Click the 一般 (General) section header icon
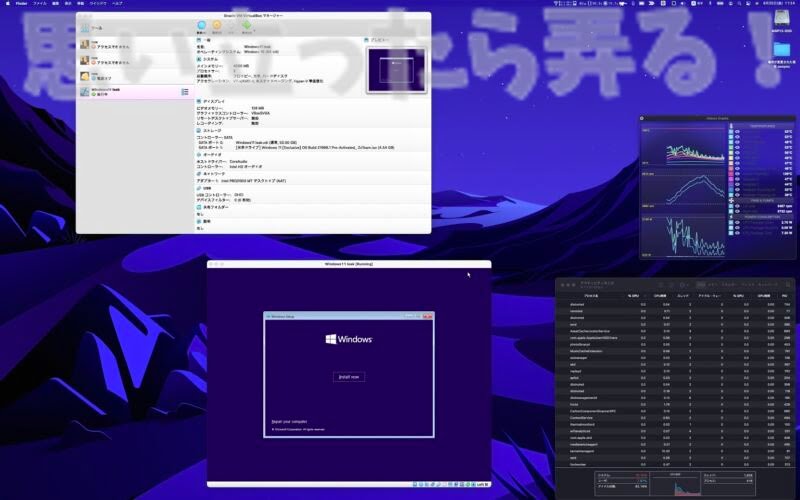This screenshot has height=500, width=800. point(199,40)
